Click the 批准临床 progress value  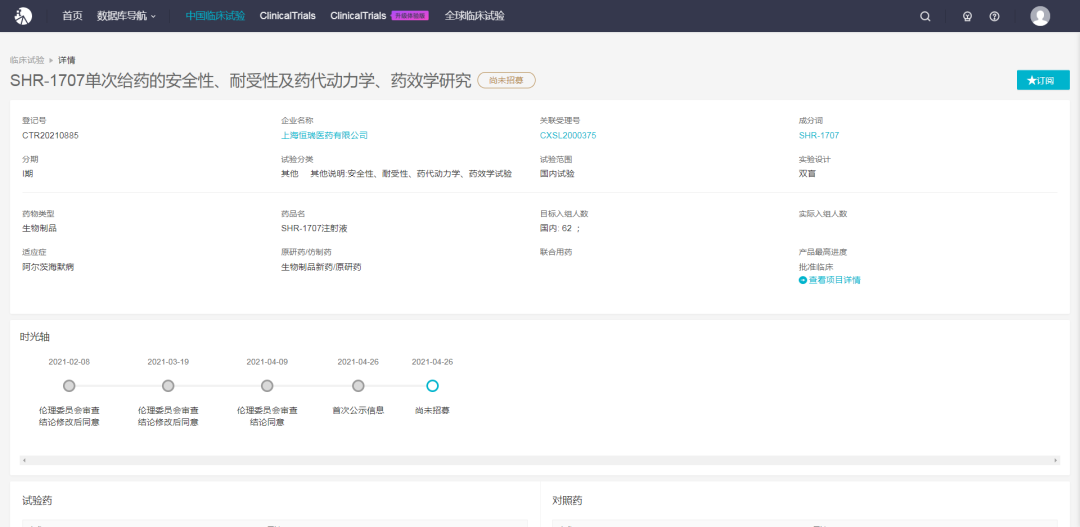point(816,267)
